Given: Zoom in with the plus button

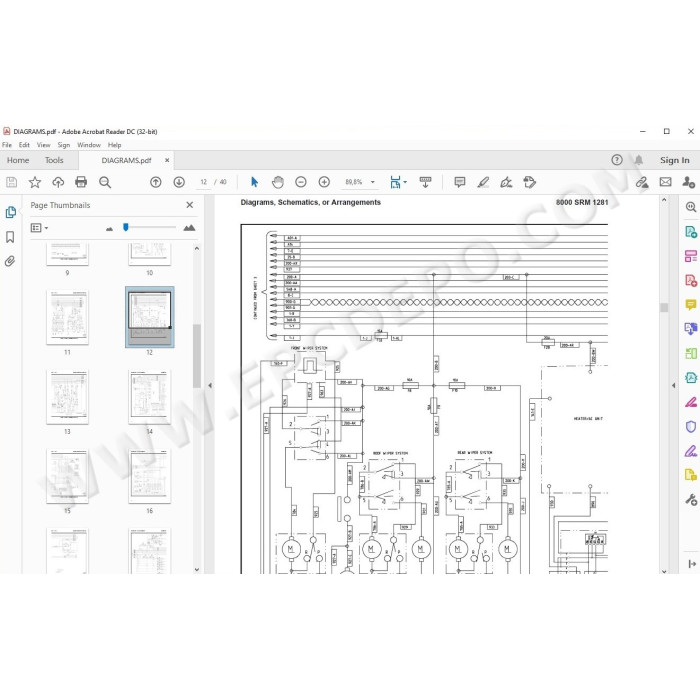Looking at the screenshot, I should click(324, 182).
